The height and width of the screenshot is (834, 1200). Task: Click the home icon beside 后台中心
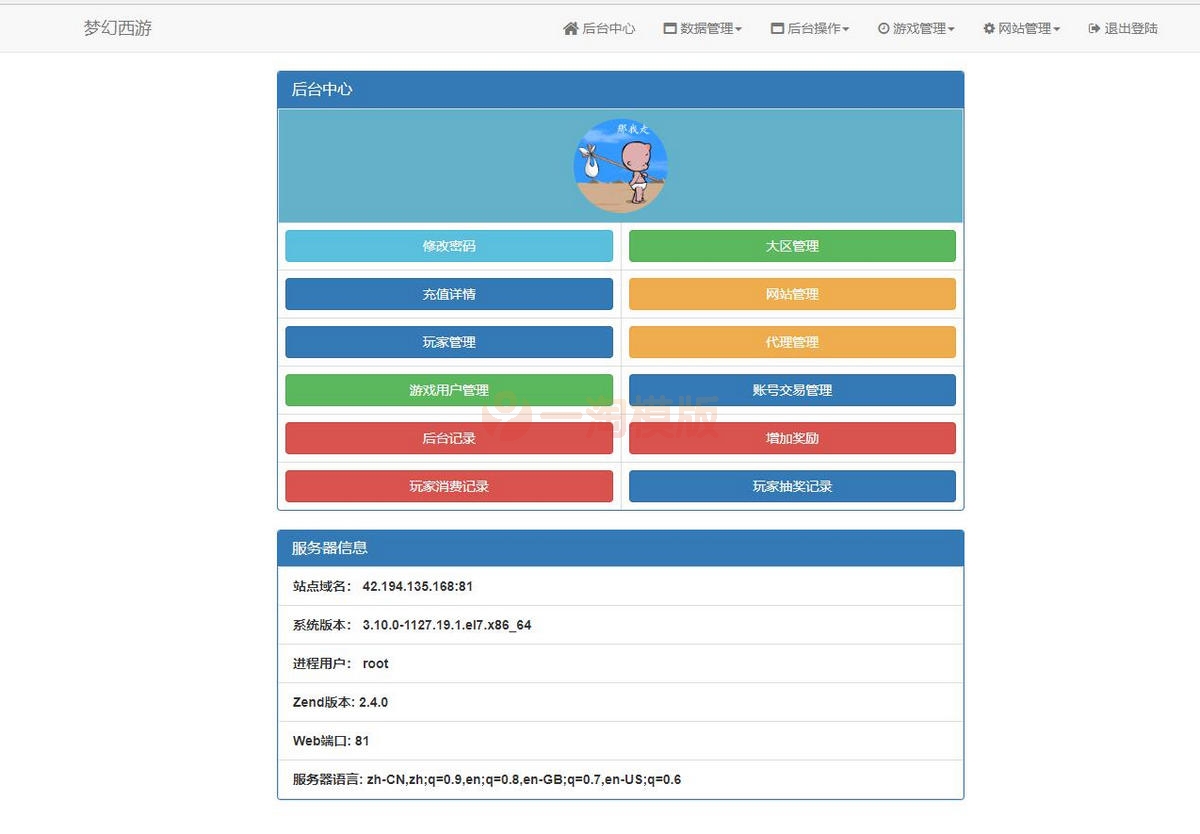pyautogui.click(x=572, y=28)
